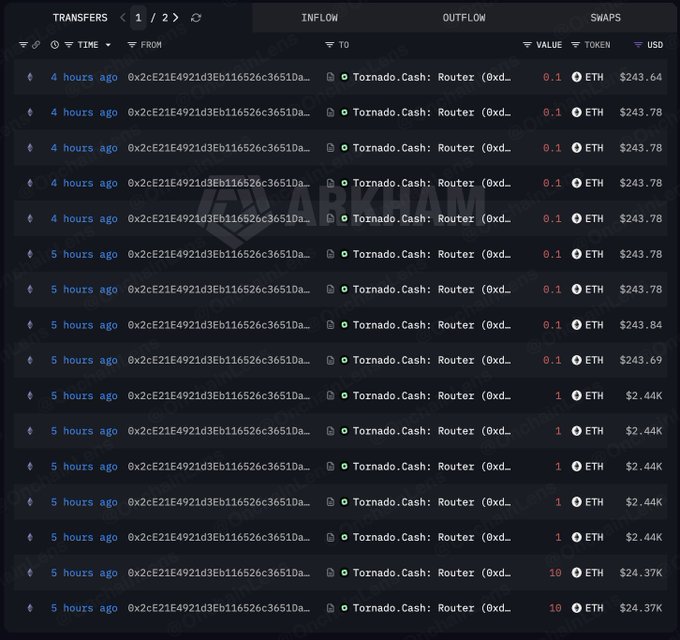Go to next transfers page arrow
The width and height of the screenshot is (680, 640).
point(176,18)
